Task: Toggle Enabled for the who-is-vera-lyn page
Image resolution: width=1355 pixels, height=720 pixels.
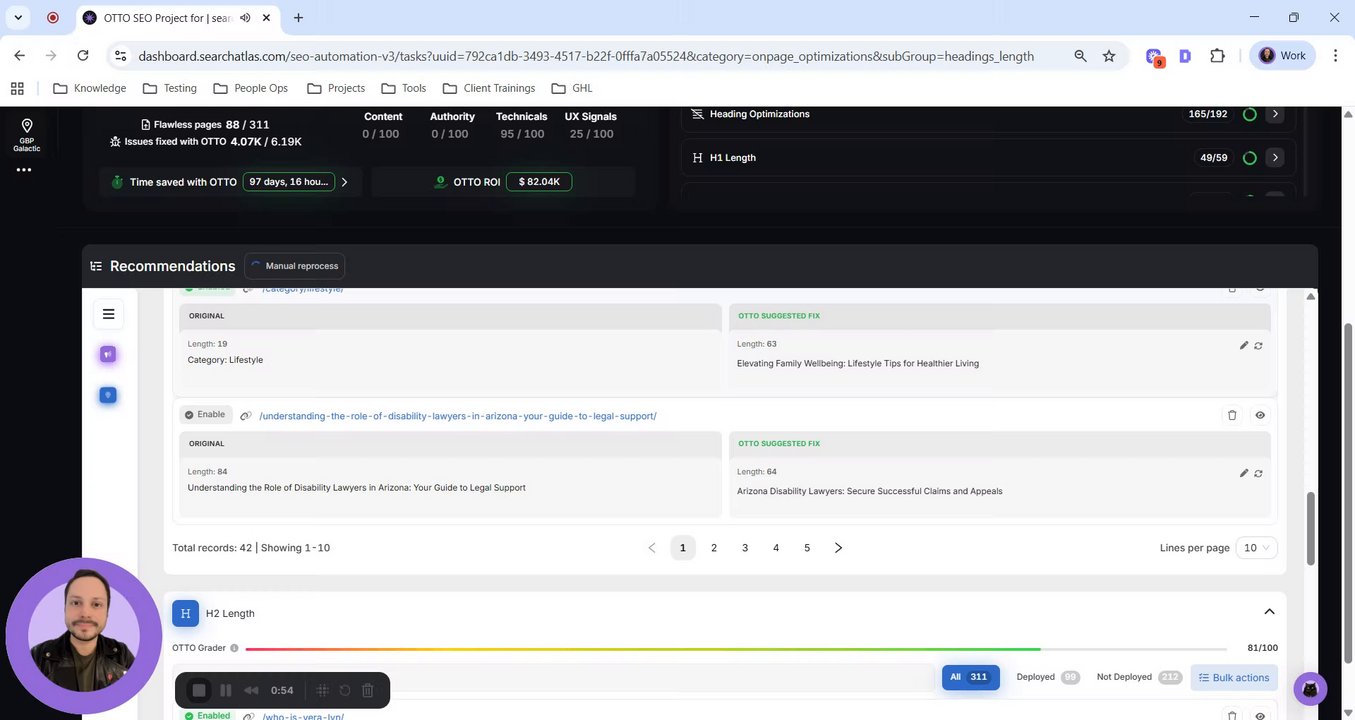Action: (x=208, y=715)
